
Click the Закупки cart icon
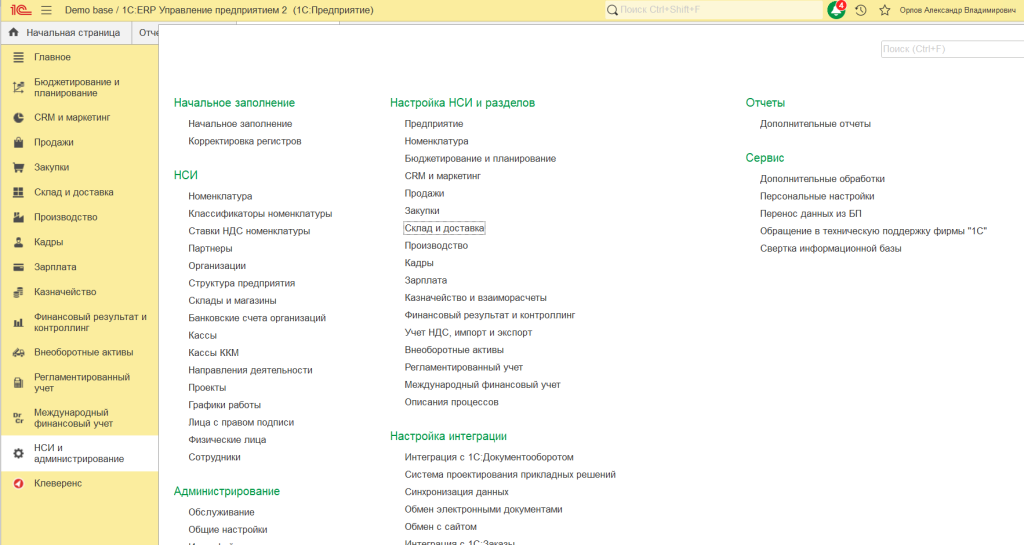point(18,167)
